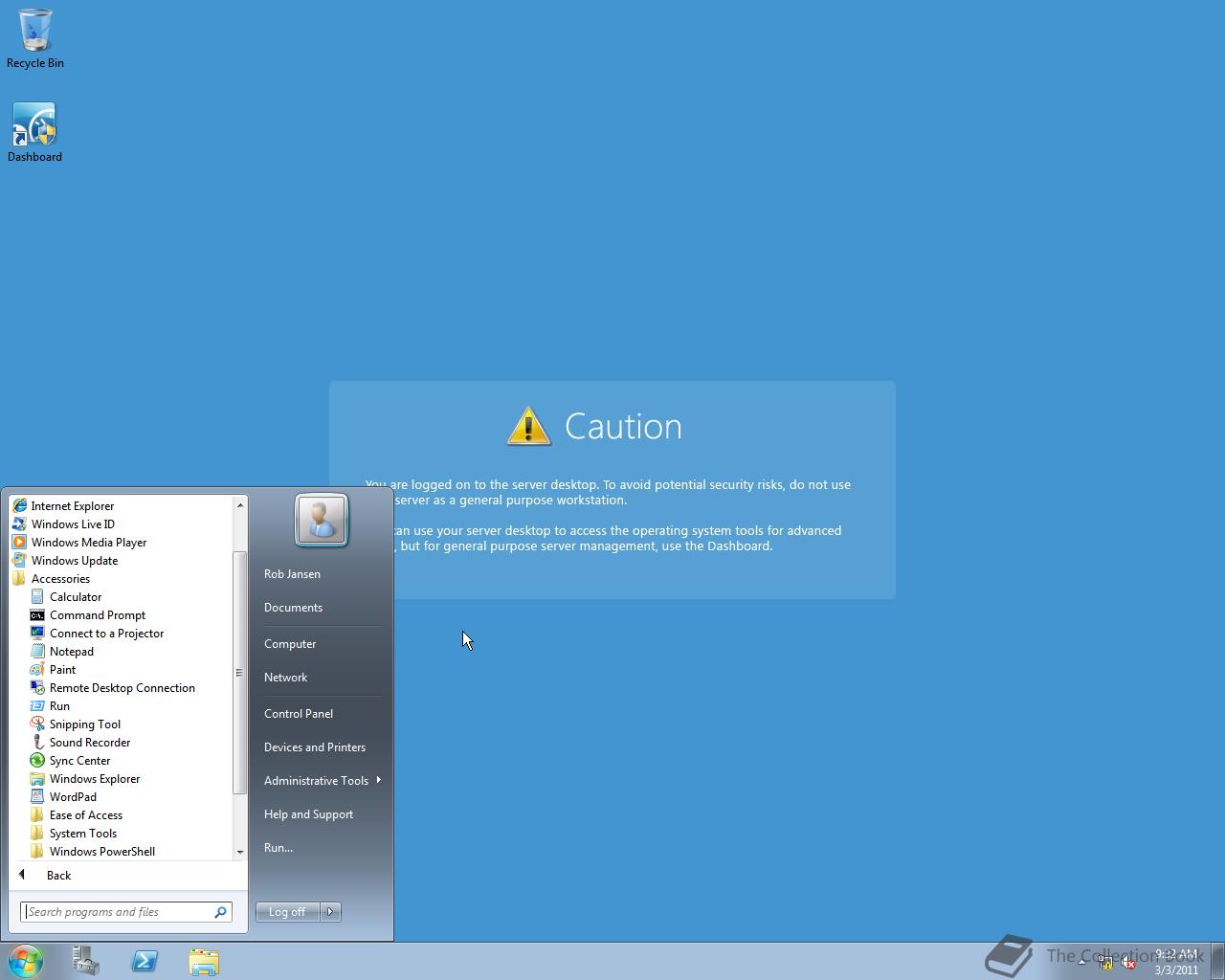Click the network tray icon
The height and width of the screenshot is (980, 1225).
point(1105,963)
